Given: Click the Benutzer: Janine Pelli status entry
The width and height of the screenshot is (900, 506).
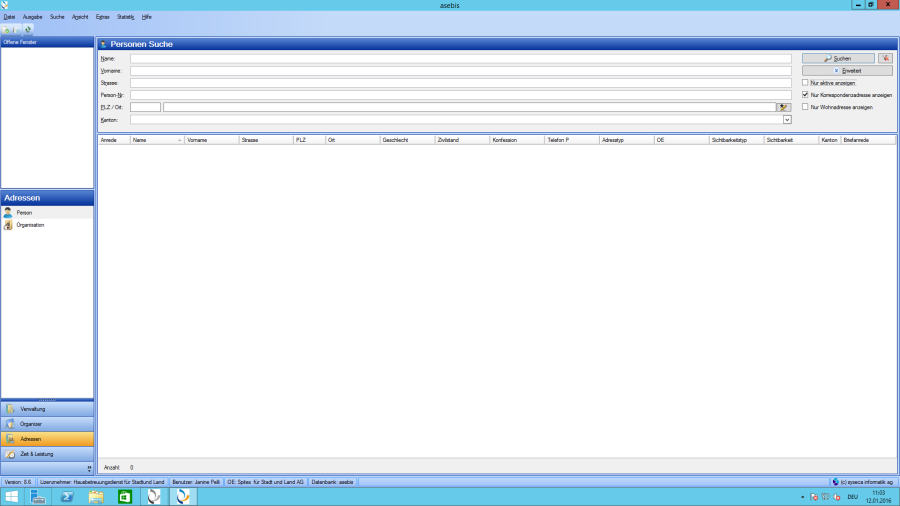Looking at the screenshot, I should point(196,482).
